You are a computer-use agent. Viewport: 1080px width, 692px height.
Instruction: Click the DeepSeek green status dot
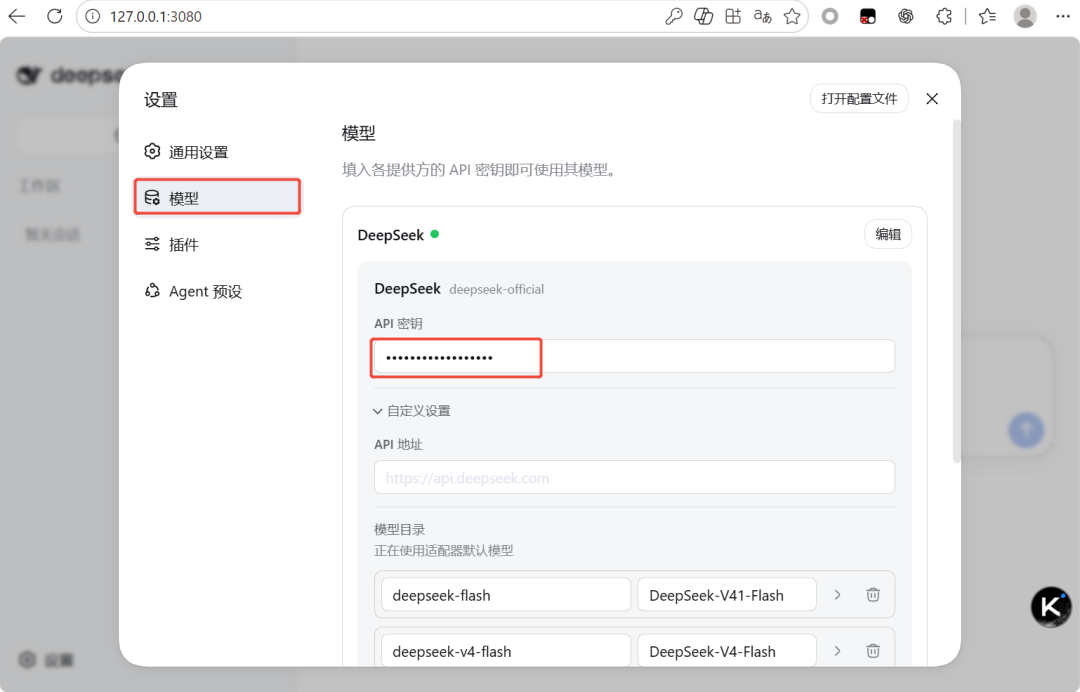(x=435, y=234)
